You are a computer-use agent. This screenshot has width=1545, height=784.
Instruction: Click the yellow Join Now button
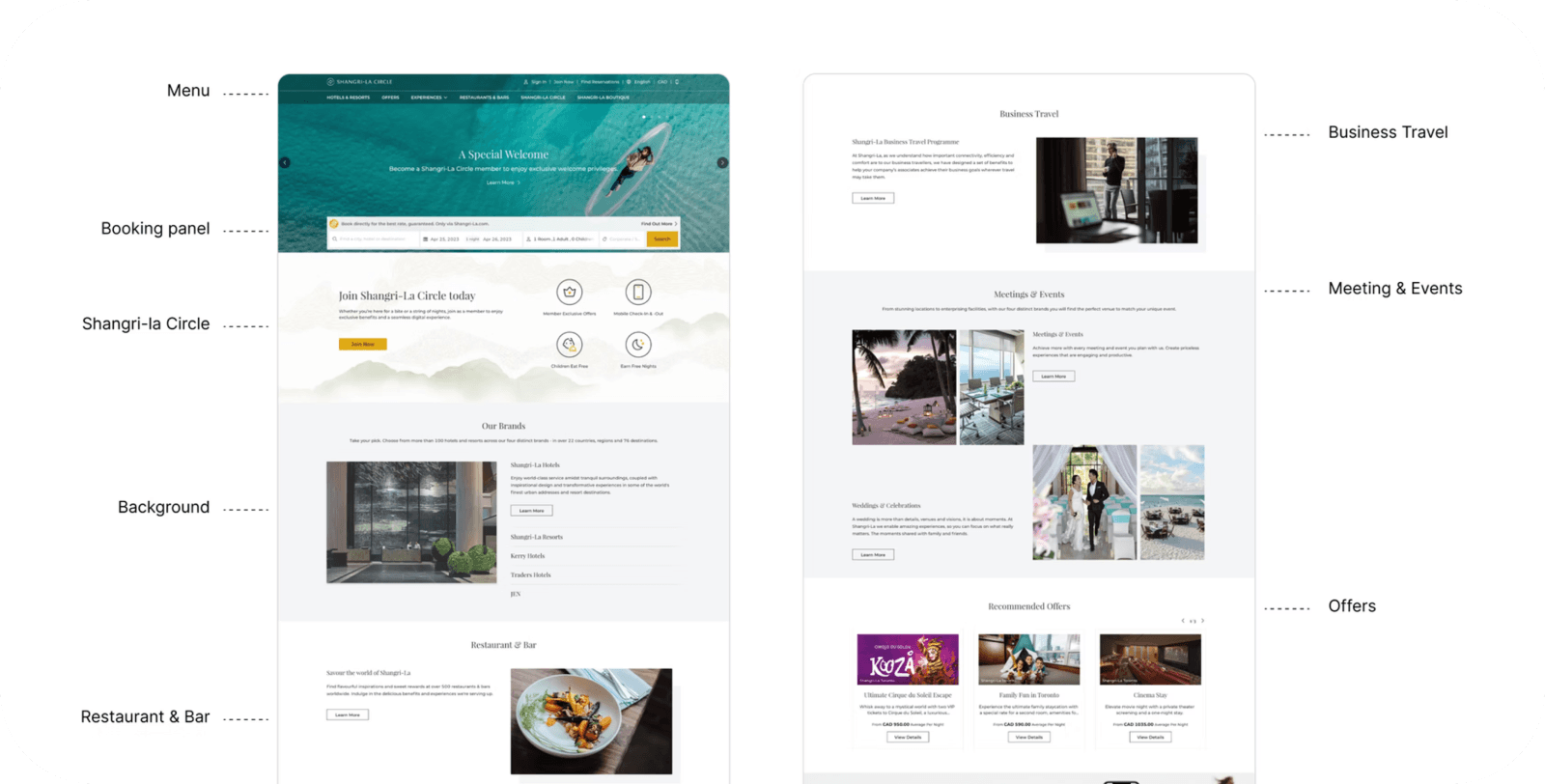point(363,344)
